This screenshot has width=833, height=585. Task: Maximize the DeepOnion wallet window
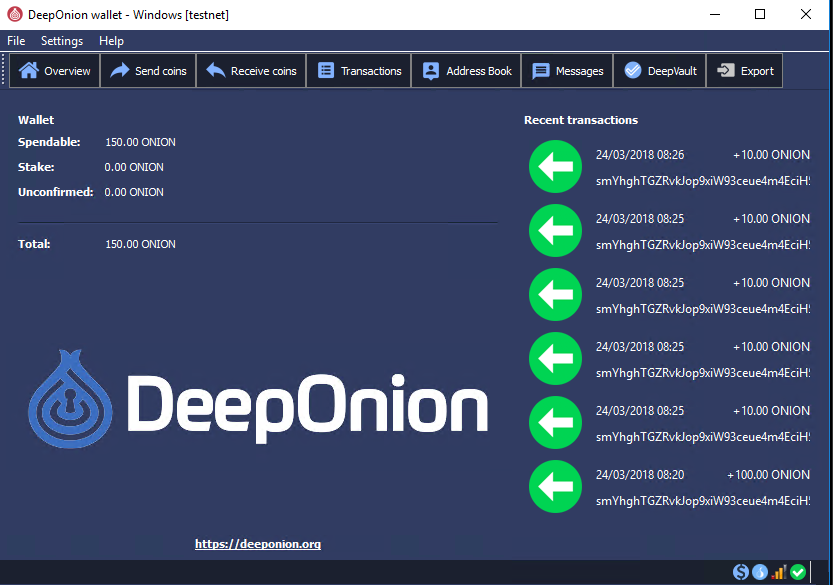(x=760, y=14)
